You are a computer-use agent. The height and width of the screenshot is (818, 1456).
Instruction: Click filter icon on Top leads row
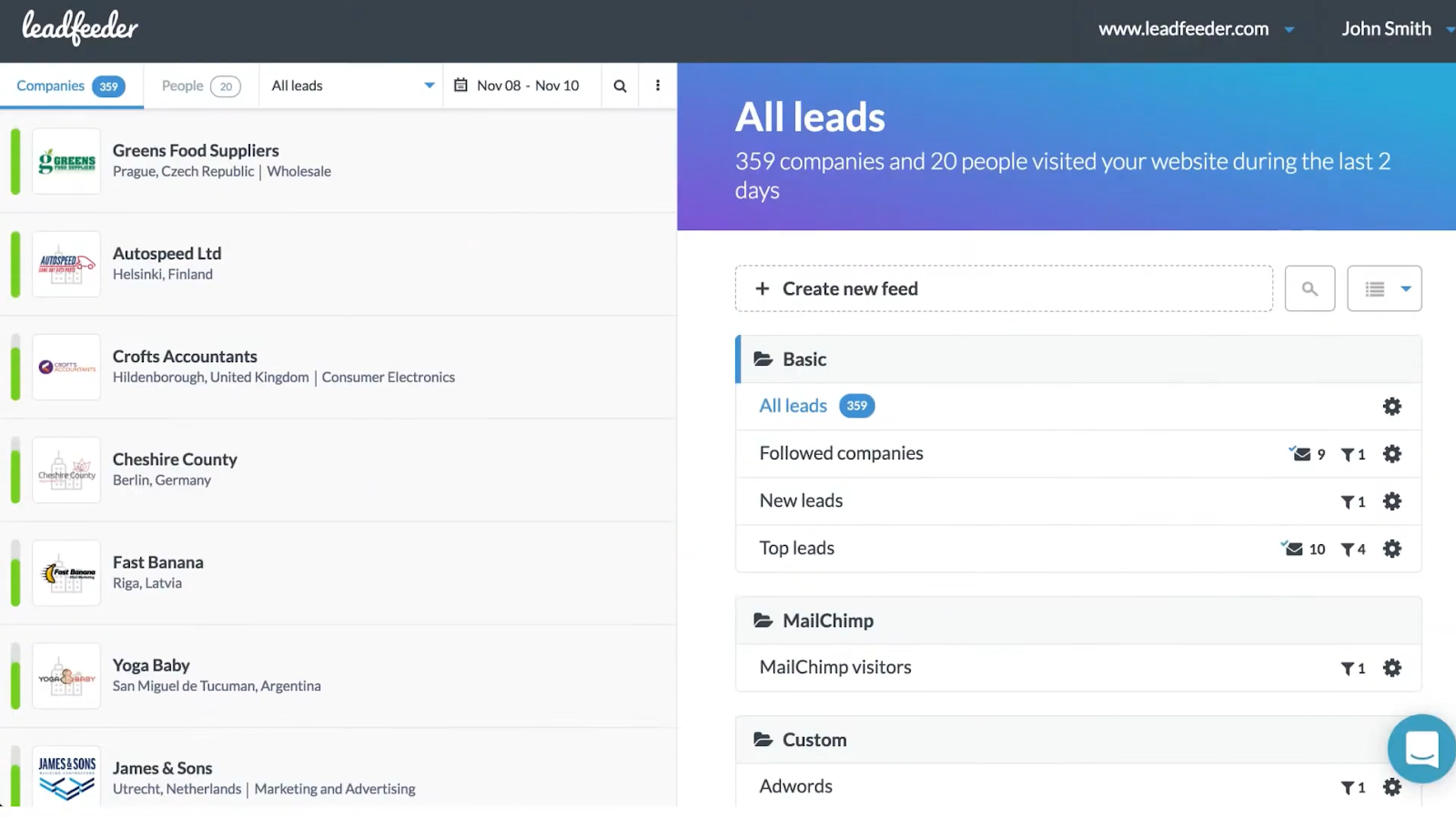1348,550
